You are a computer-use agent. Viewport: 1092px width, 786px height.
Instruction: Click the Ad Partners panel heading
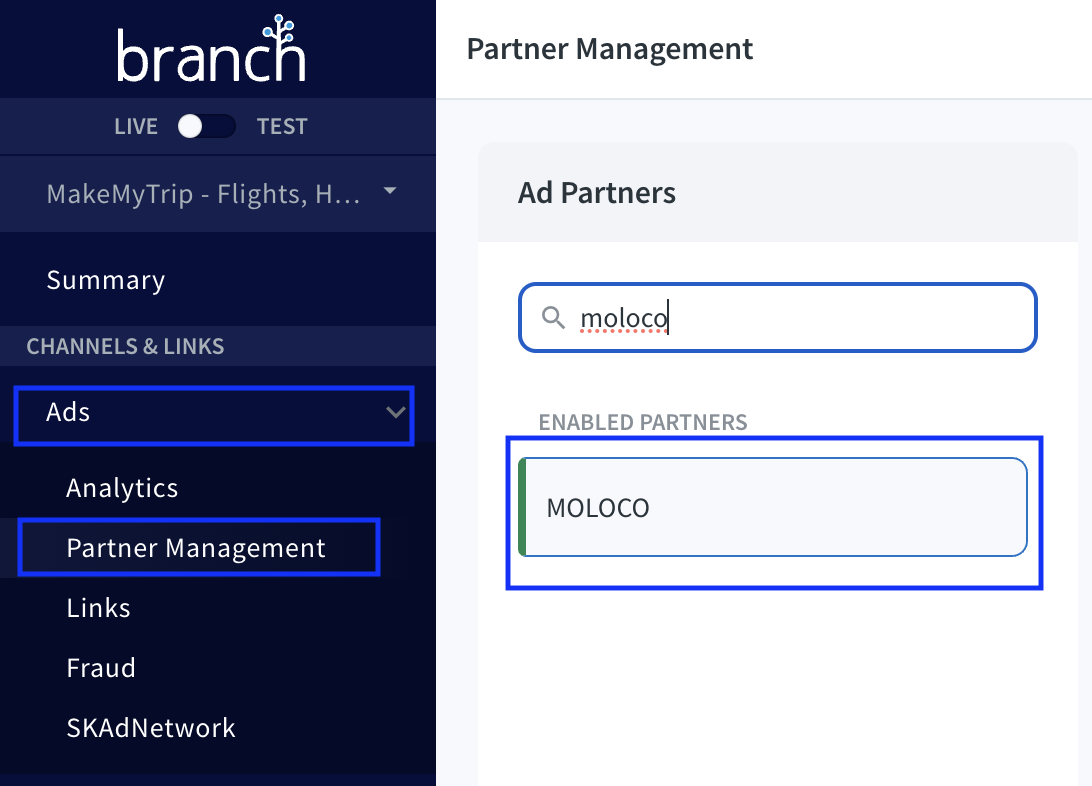coord(597,193)
